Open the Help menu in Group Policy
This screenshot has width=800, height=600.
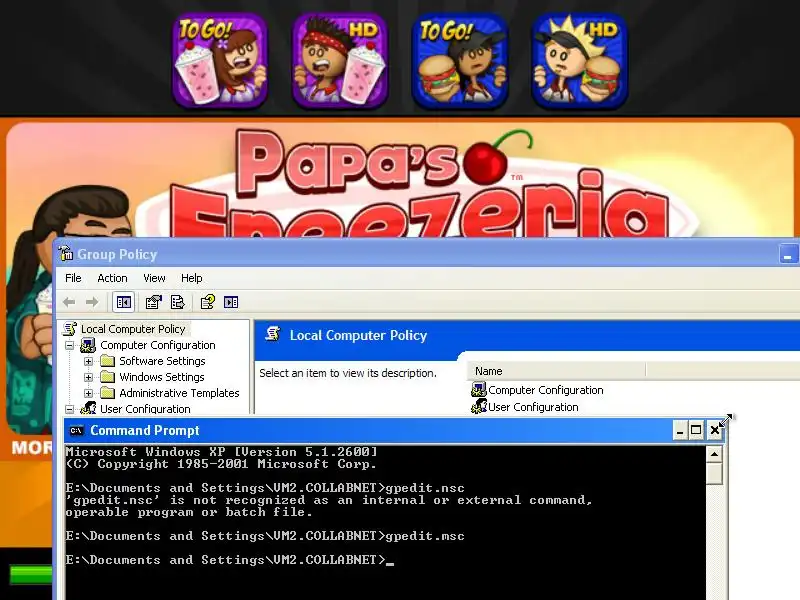click(192, 278)
